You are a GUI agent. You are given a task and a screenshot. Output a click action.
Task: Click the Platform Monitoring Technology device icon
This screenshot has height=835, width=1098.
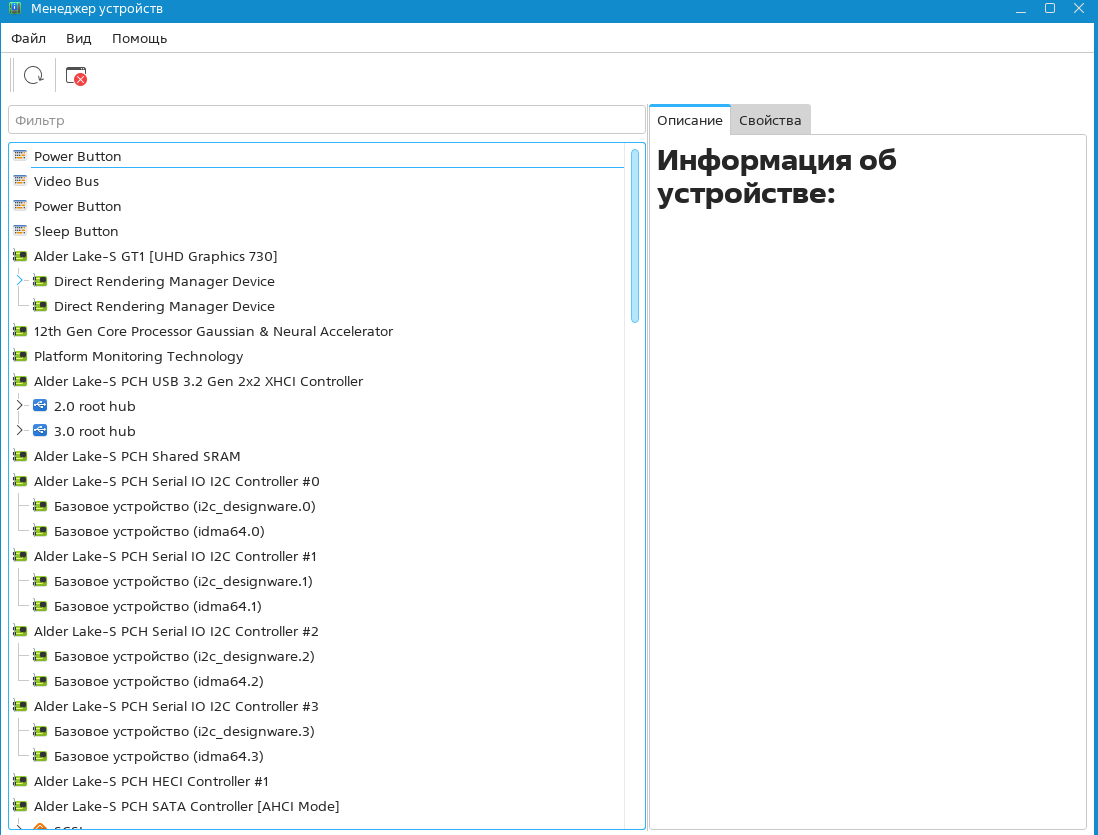pyautogui.click(x=20, y=356)
